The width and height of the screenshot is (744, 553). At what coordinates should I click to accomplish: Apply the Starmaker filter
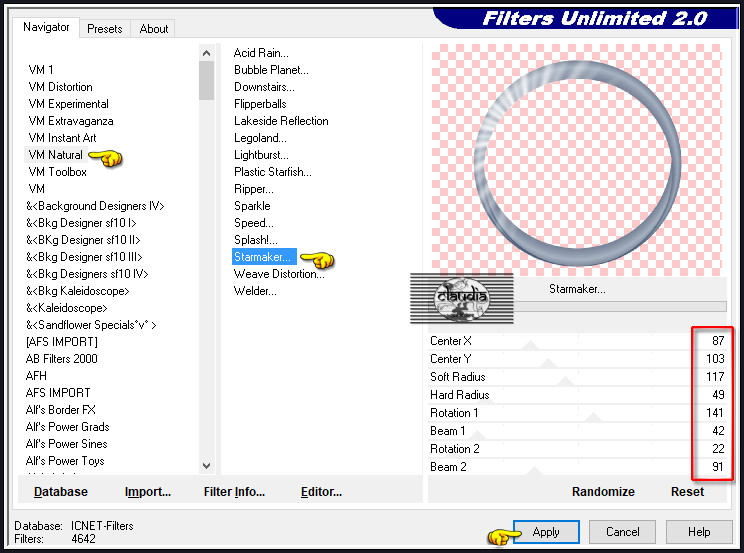[x=546, y=532]
